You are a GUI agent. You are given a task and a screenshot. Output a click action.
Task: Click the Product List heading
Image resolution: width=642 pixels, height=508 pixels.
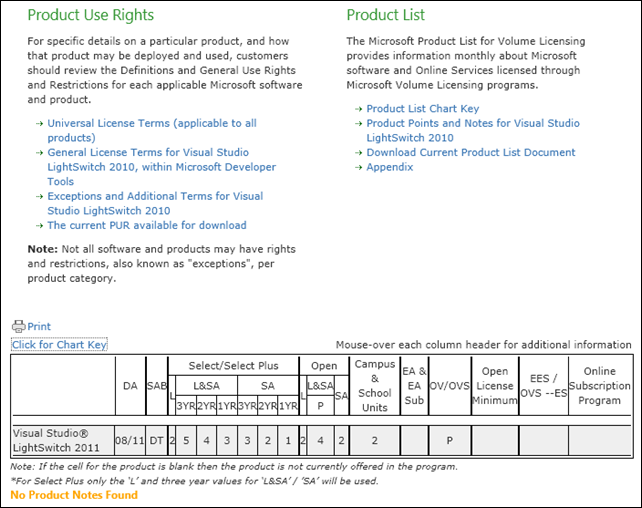(385, 15)
